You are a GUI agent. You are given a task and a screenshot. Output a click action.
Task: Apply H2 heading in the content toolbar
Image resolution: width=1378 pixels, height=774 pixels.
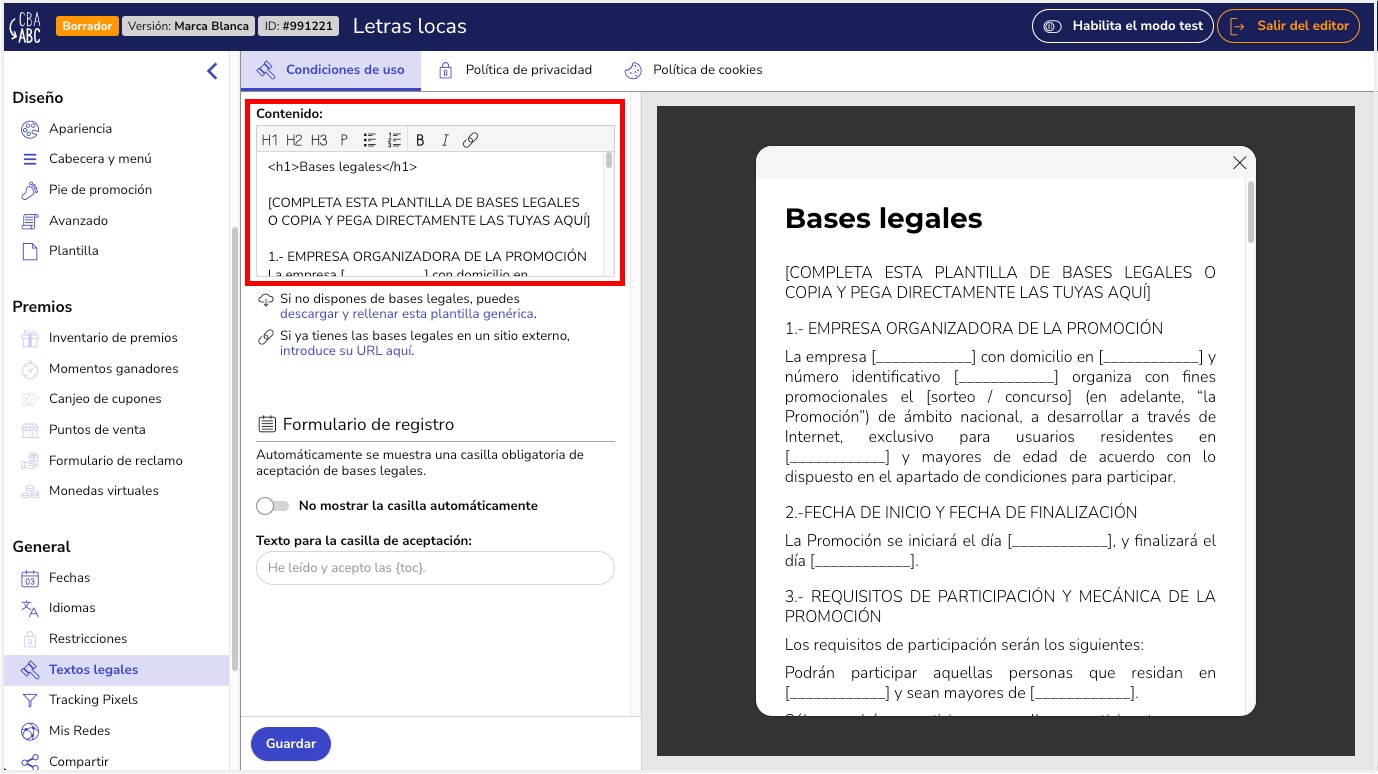click(294, 140)
